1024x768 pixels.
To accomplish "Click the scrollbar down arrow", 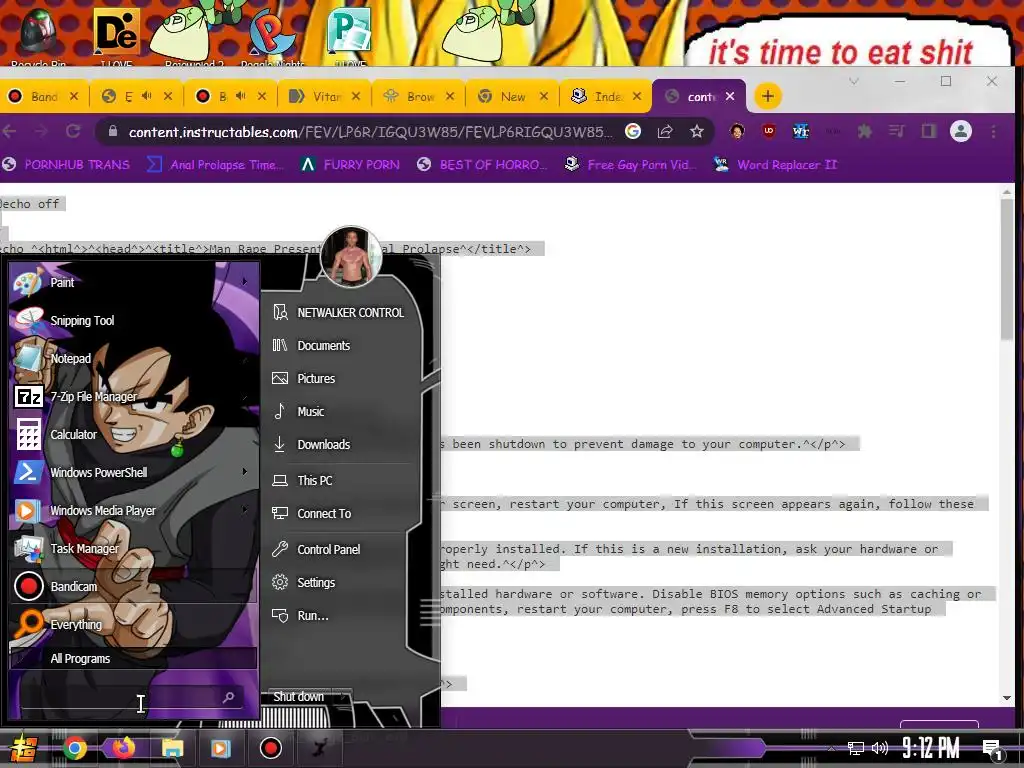I will (1007, 698).
